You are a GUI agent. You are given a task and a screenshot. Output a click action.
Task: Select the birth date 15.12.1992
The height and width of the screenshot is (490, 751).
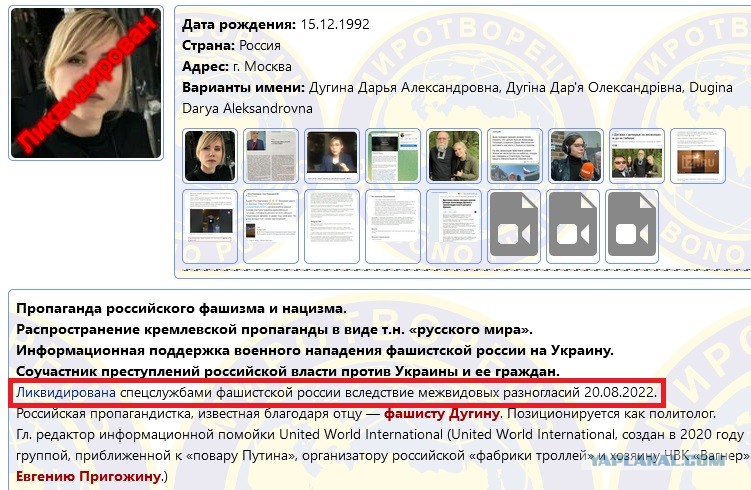click(x=335, y=24)
